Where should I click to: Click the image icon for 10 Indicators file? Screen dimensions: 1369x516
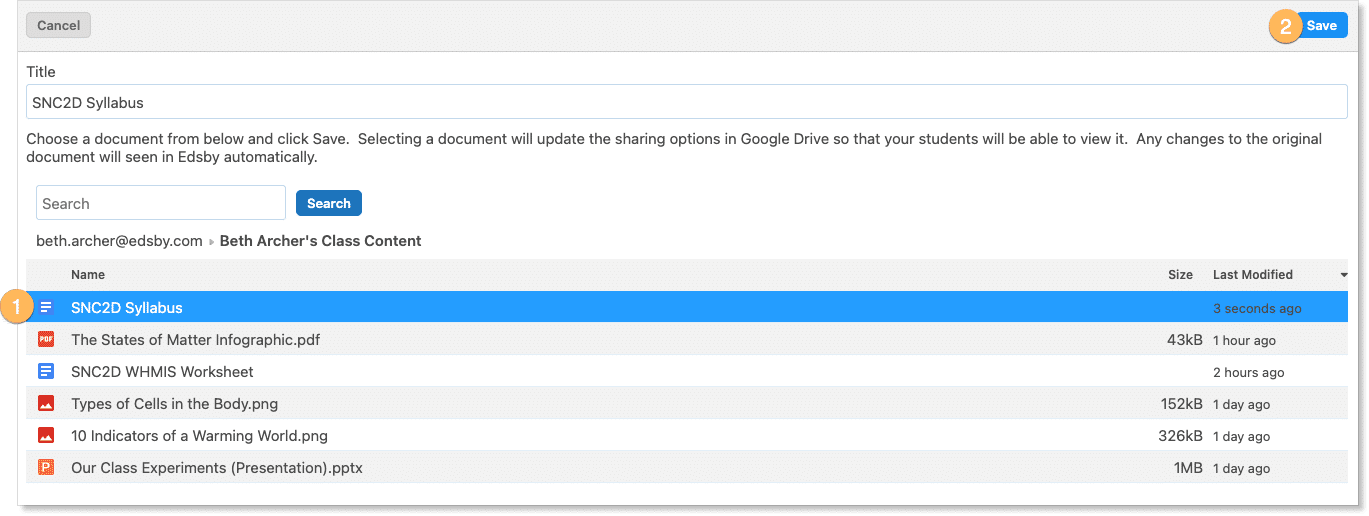click(46, 436)
